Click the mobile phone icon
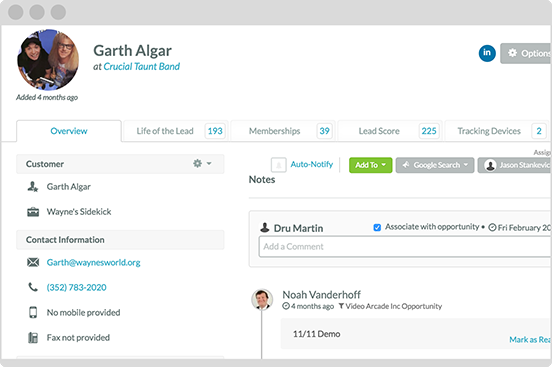 (33, 312)
